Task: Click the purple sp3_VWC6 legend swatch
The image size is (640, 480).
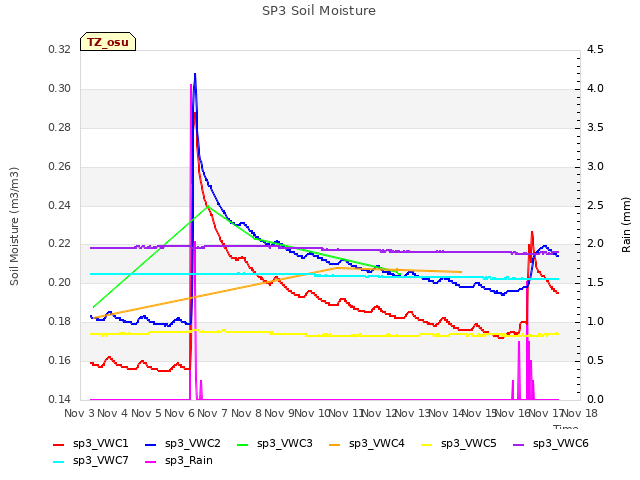Action: coord(519,445)
